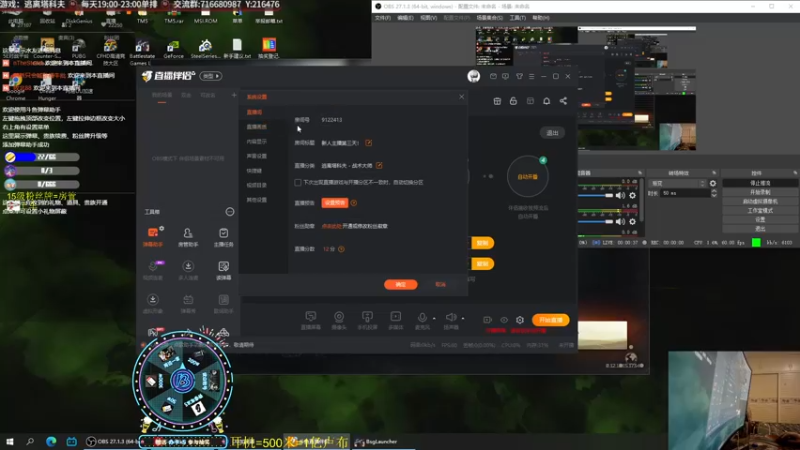Open the 弹幕助手 danmaku assistant tool
This screenshot has height=450, width=800.
pyautogui.click(x=153, y=237)
